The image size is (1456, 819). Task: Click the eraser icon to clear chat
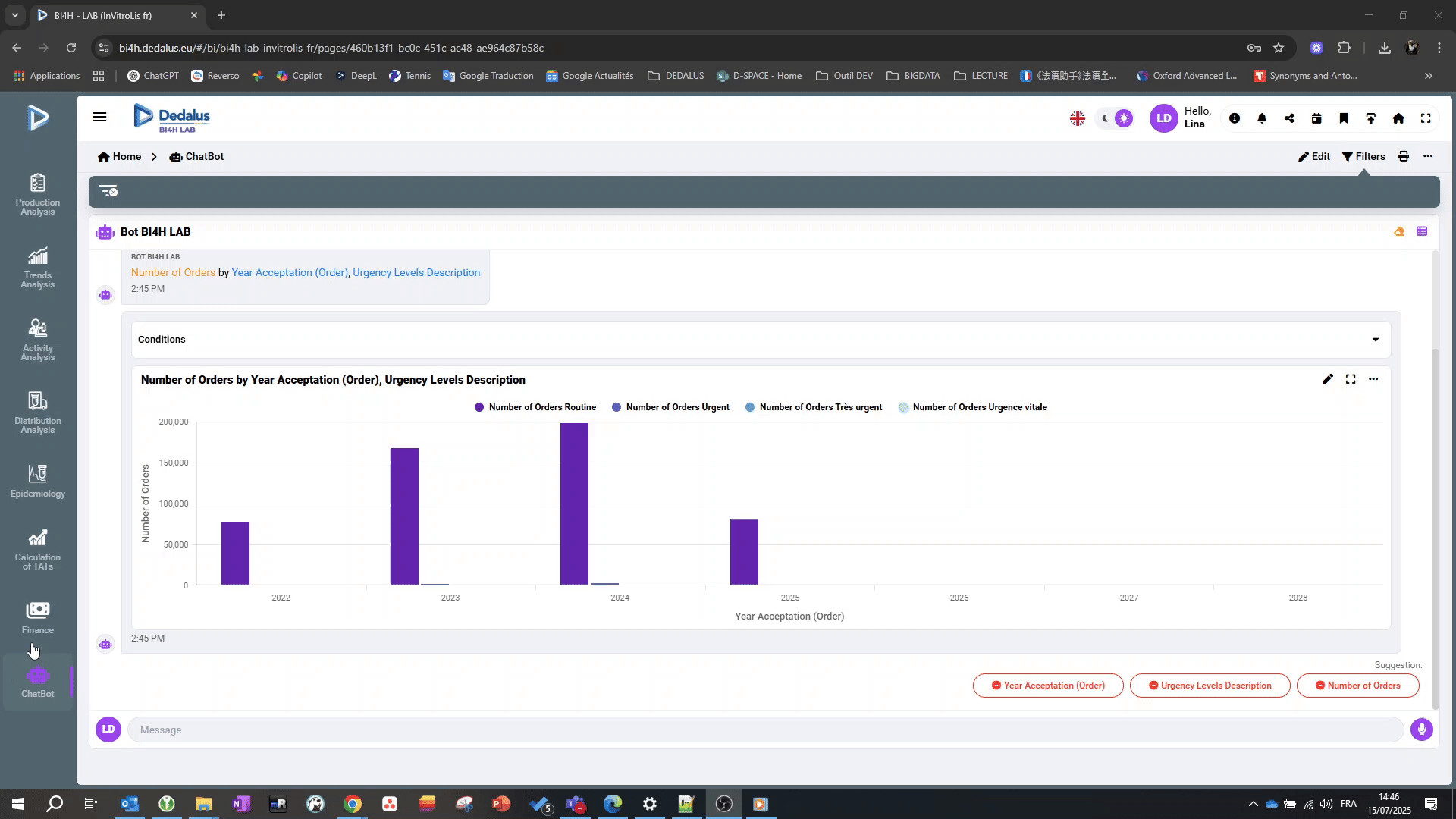pyautogui.click(x=1399, y=232)
